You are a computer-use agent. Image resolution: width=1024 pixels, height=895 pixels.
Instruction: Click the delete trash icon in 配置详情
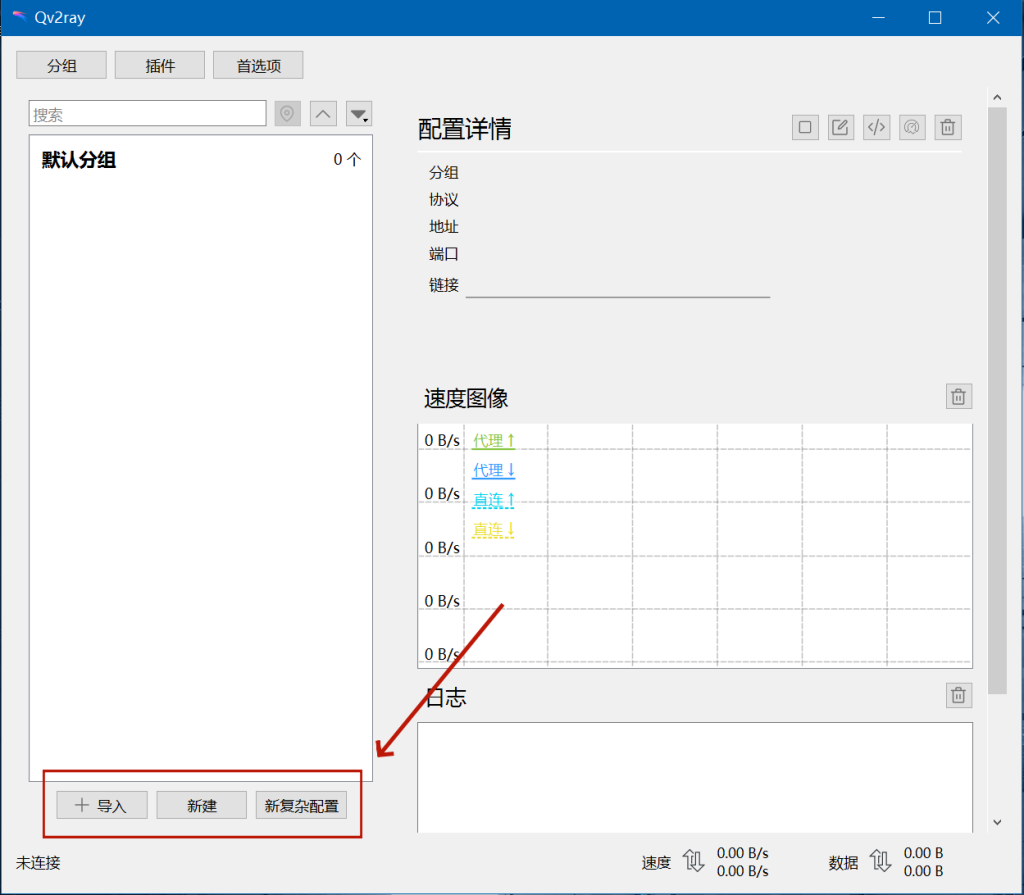948,127
